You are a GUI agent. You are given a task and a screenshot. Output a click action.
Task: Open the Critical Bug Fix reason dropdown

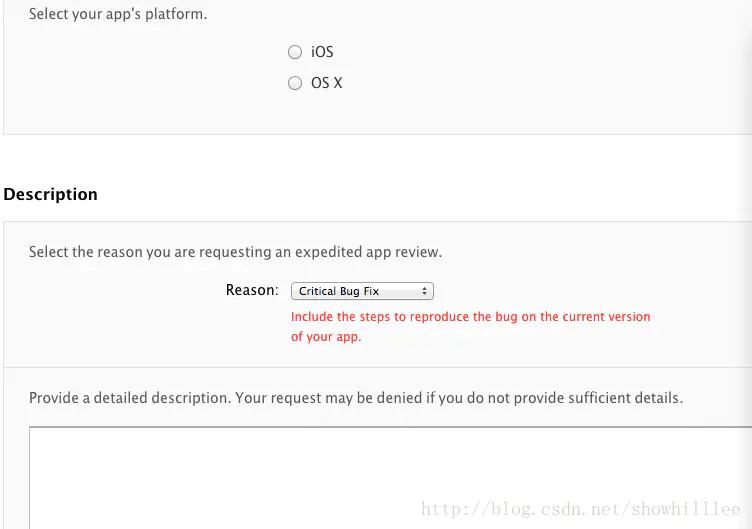[361, 291]
